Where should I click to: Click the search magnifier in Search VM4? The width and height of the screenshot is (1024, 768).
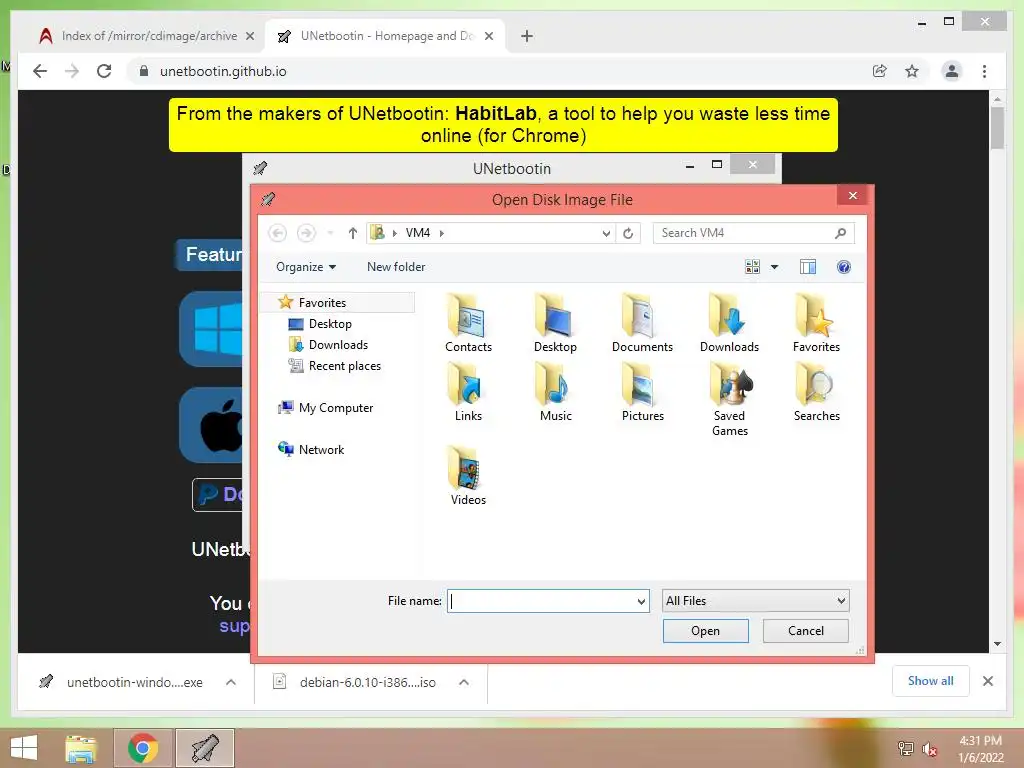click(840, 233)
